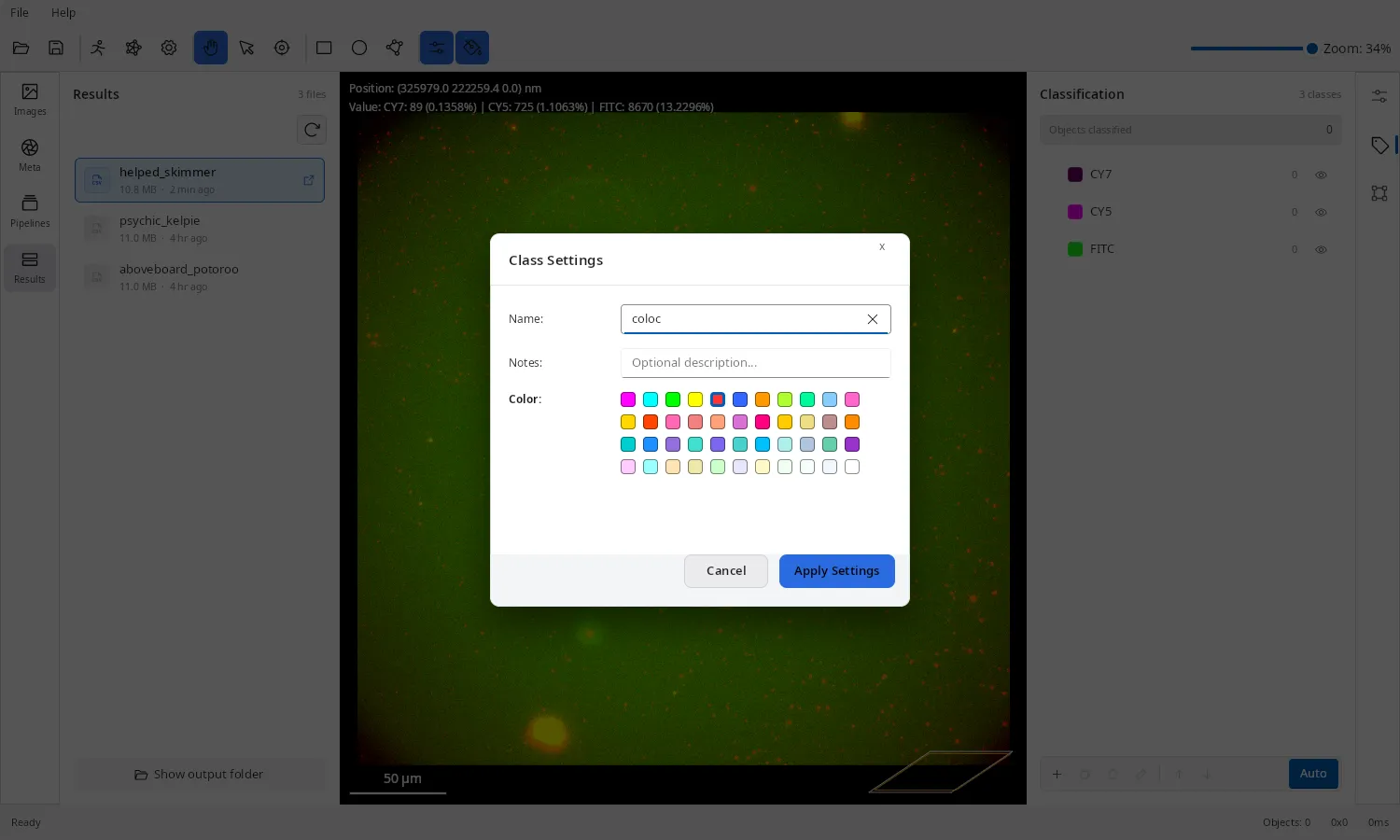Click the open folder toolbar icon
The width and height of the screenshot is (1400, 840).
tap(21, 48)
